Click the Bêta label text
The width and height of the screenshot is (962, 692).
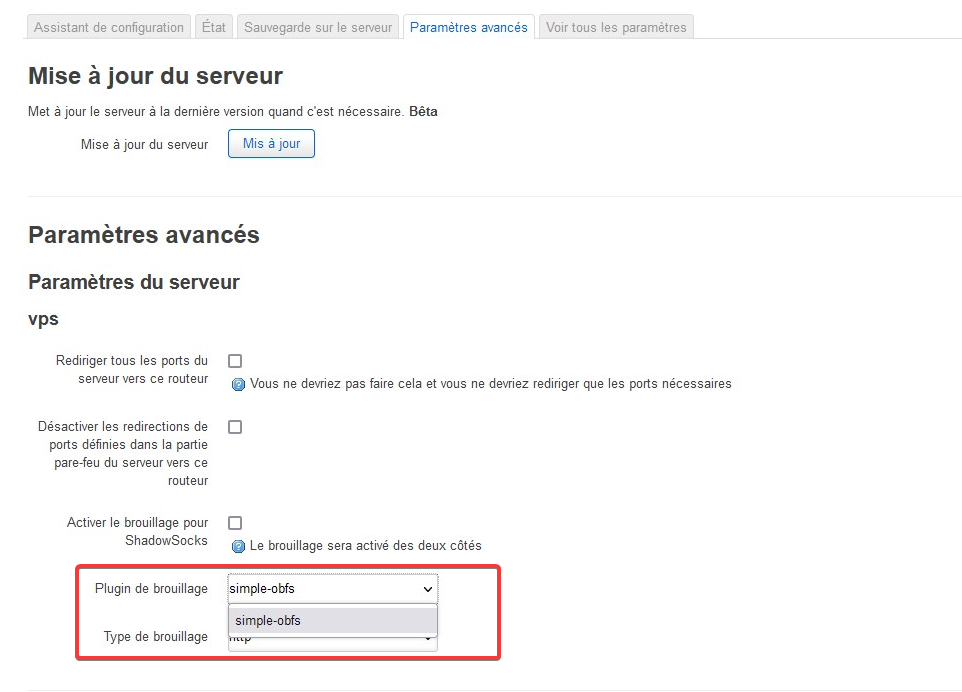pyautogui.click(x=423, y=112)
